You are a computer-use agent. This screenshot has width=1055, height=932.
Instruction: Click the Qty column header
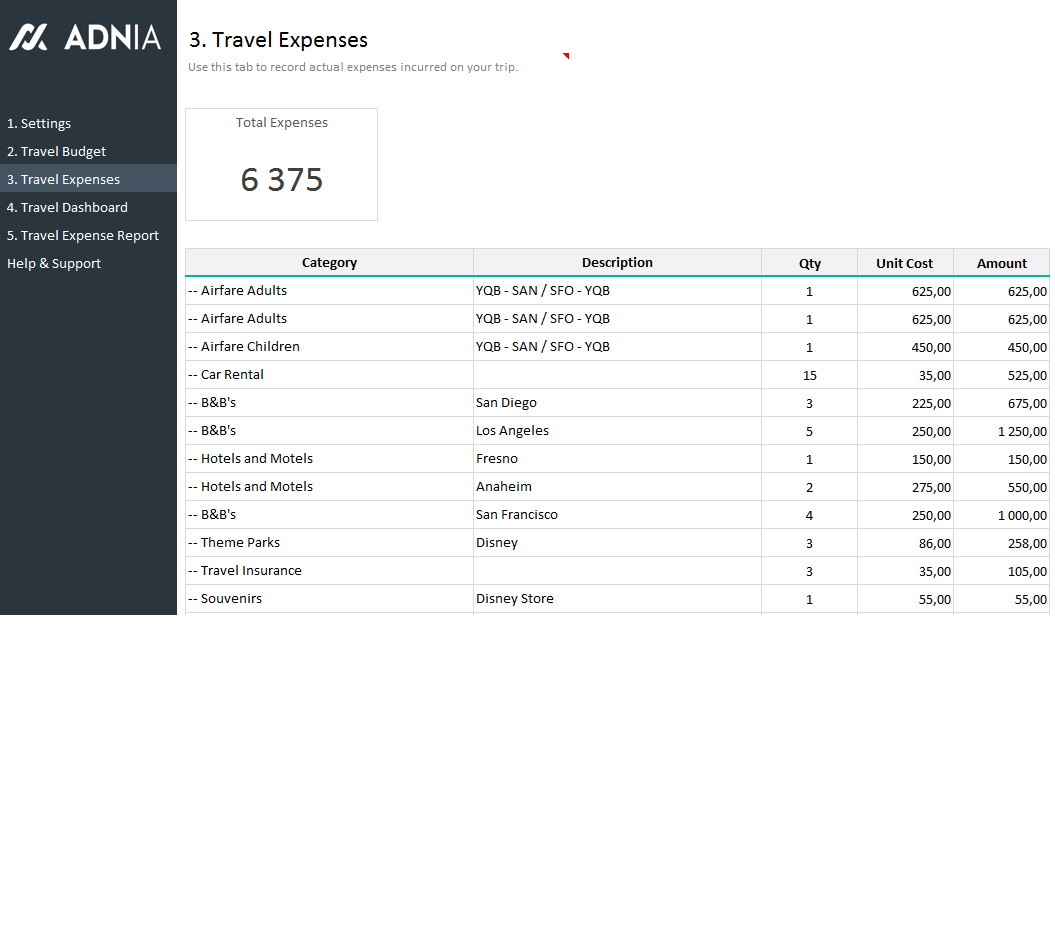point(809,263)
